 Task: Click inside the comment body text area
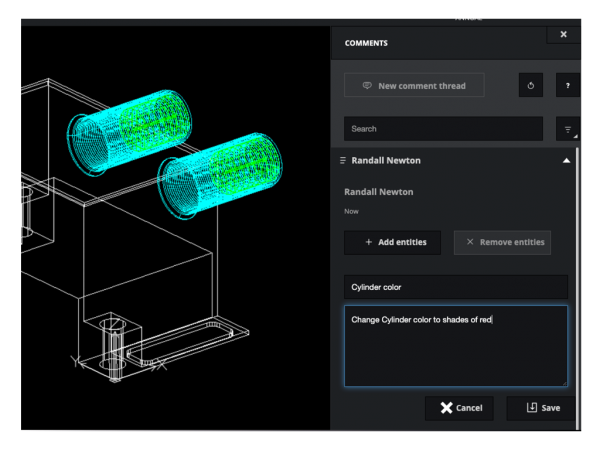455,350
